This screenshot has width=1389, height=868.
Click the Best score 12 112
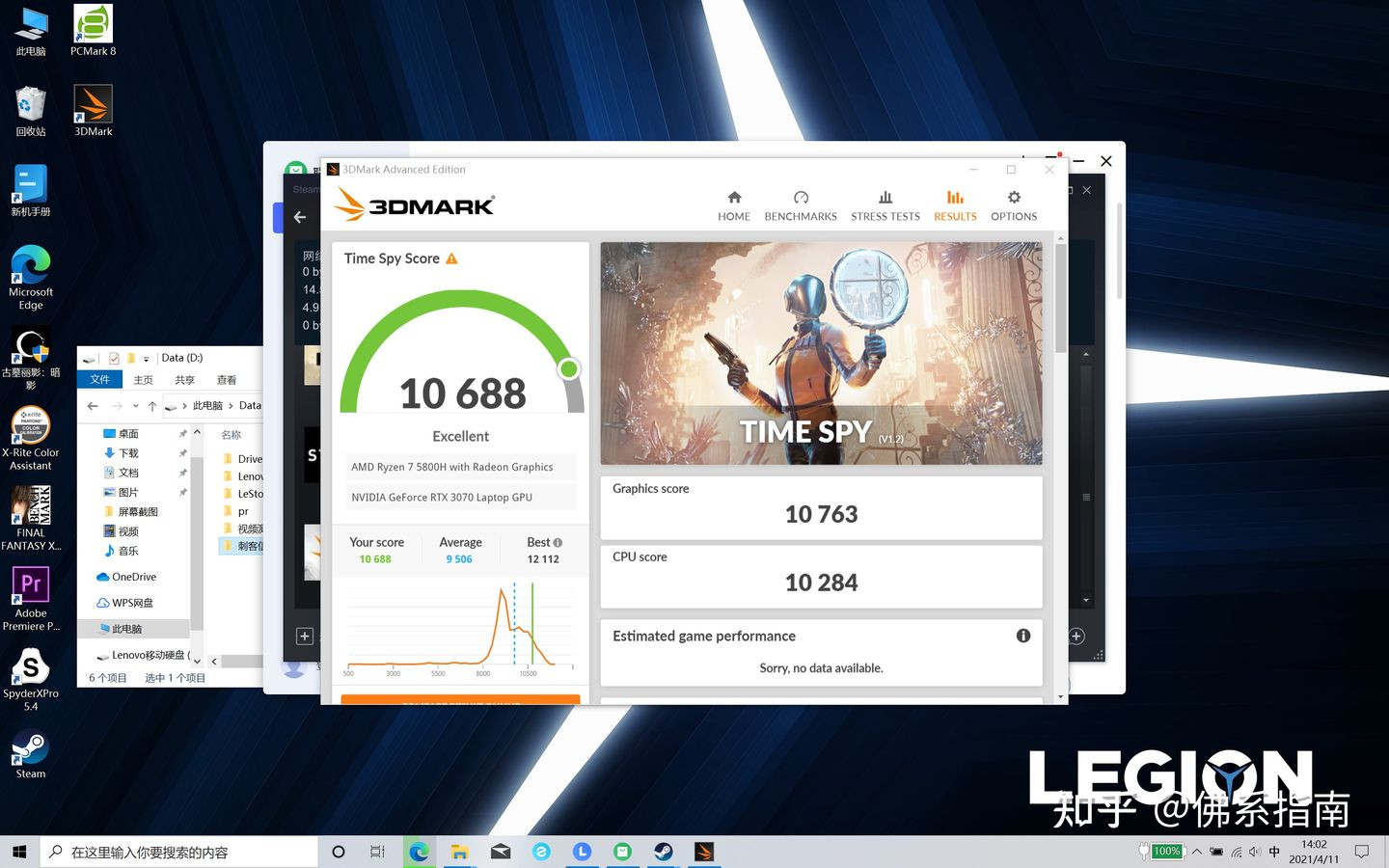[x=543, y=559]
